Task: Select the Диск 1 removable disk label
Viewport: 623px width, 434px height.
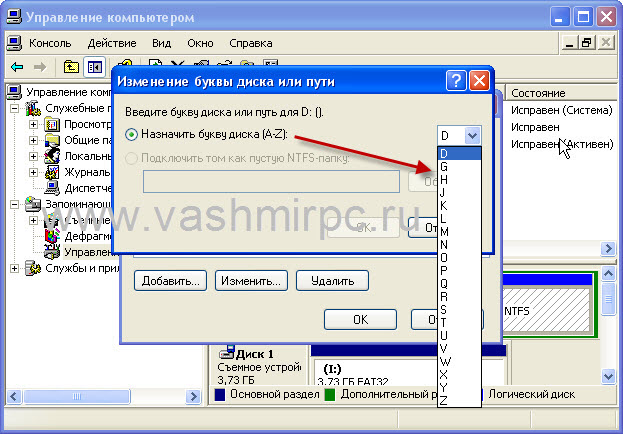Action: point(256,354)
